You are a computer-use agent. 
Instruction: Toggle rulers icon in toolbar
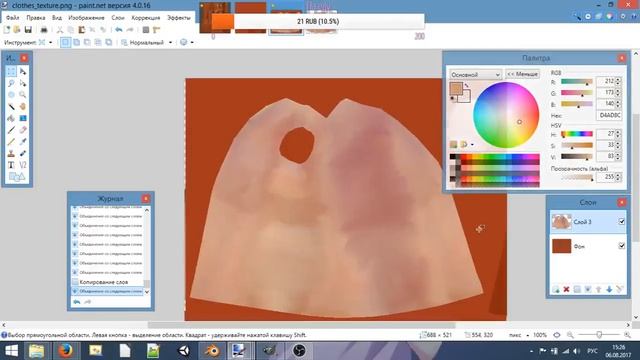156,30
